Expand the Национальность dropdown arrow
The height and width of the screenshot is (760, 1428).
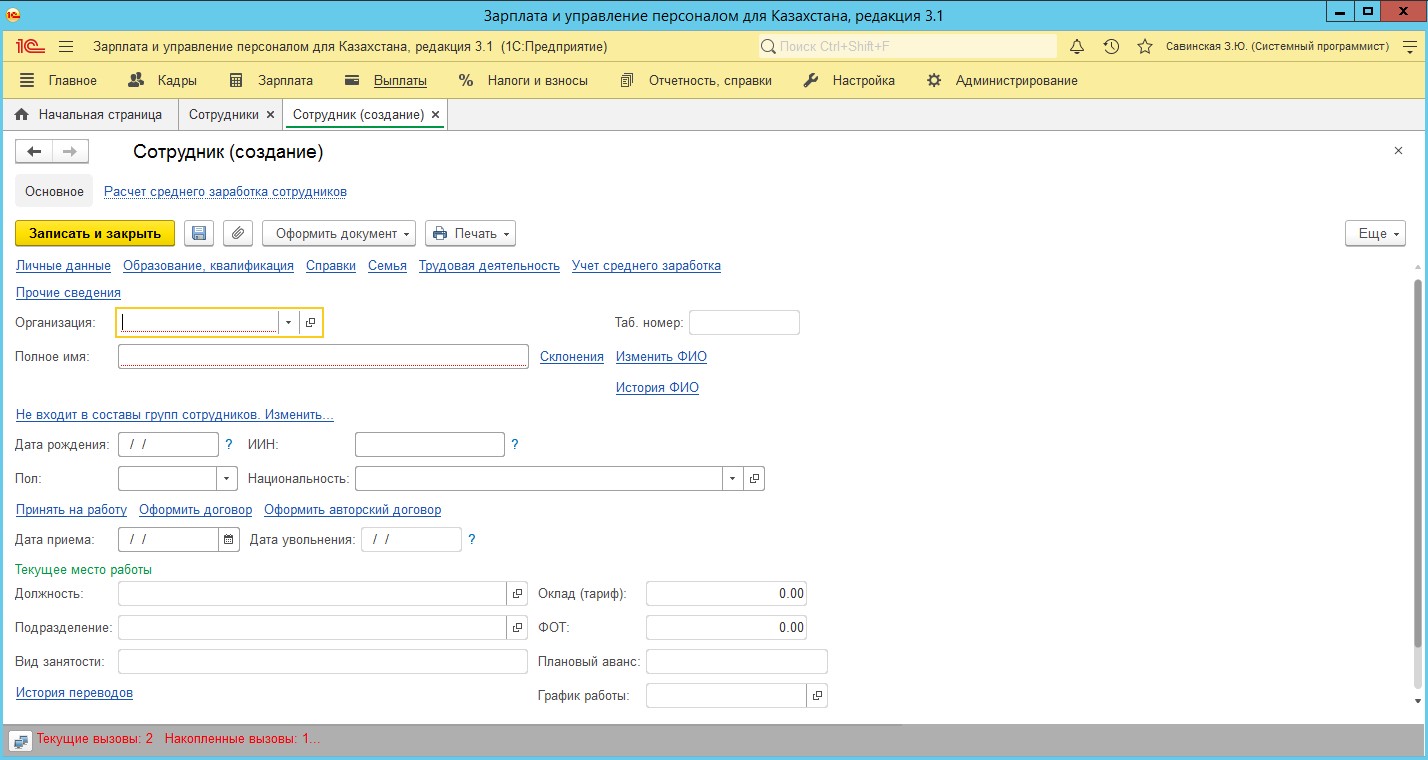point(733,479)
